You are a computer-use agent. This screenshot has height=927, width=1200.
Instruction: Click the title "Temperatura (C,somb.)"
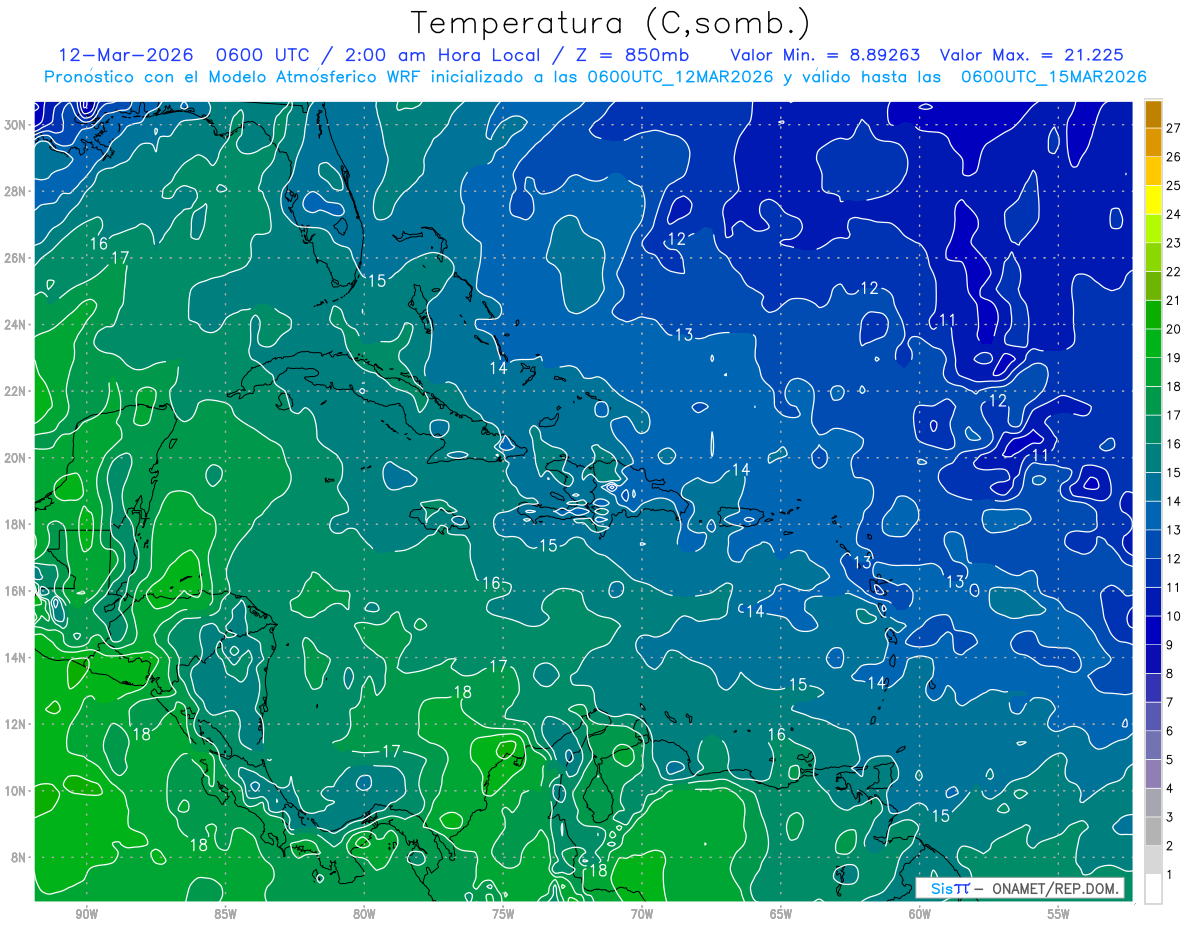pos(611,23)
